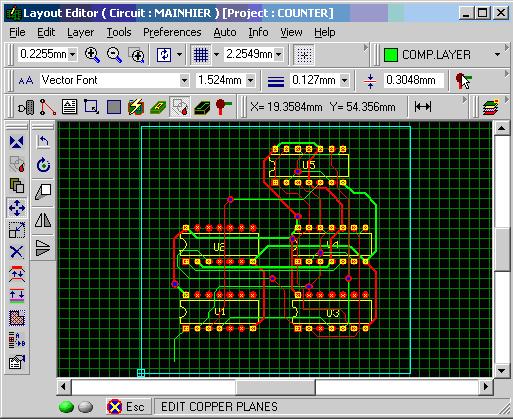The height and width of the screenshot is (419, 513).
Task: Click the undo curved arrow icon
Action: pyautogui.click(x=43, y=142)
